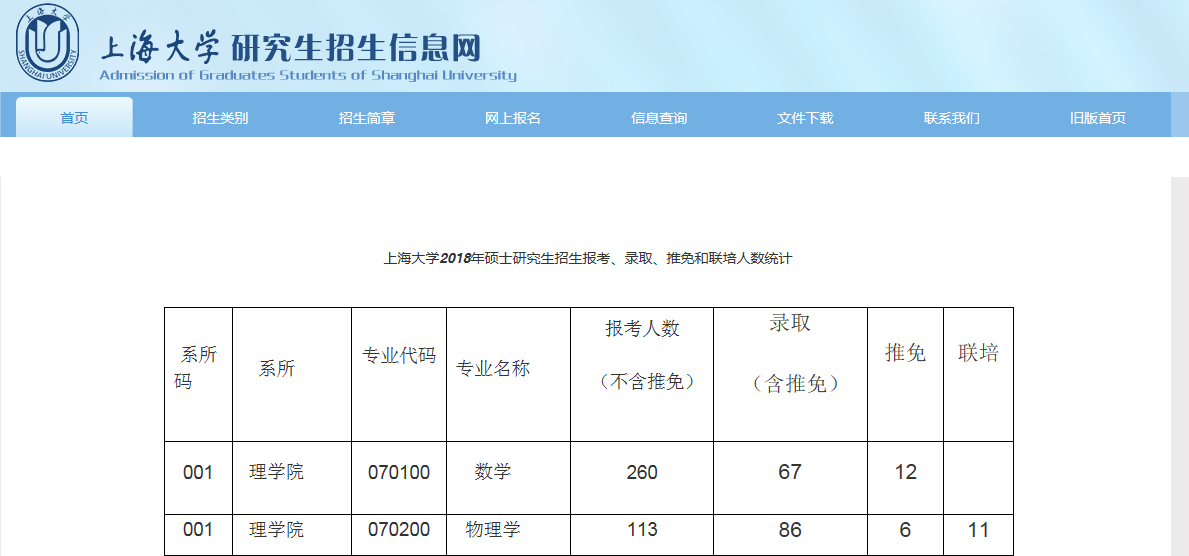Click the 070100 major code cell
This screenshot has width=1189, height=556.
399,472
